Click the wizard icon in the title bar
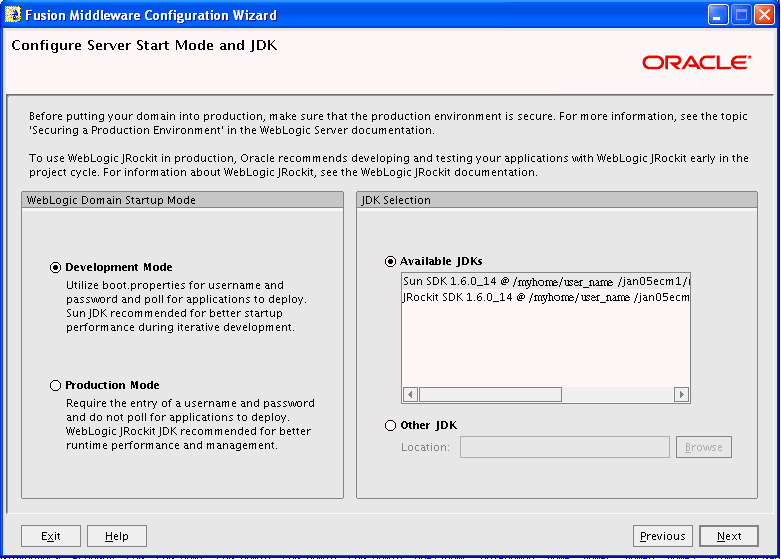 [x=12, y=15]
